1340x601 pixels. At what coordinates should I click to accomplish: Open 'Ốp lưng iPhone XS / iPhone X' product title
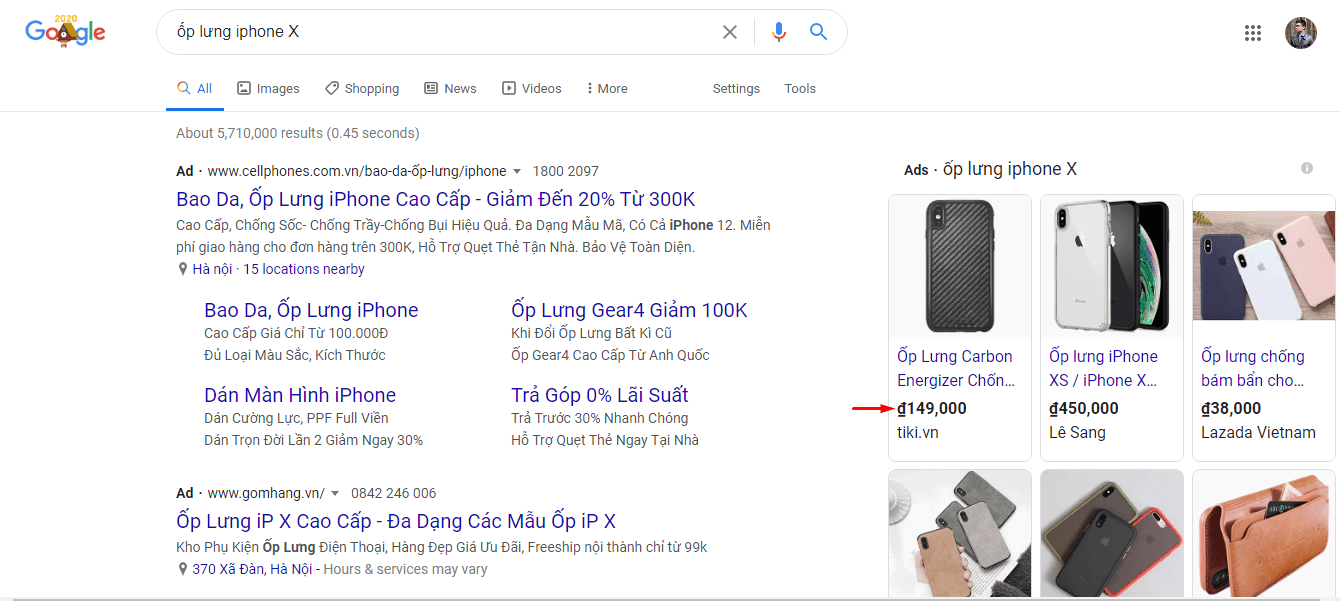point(1104,368)
